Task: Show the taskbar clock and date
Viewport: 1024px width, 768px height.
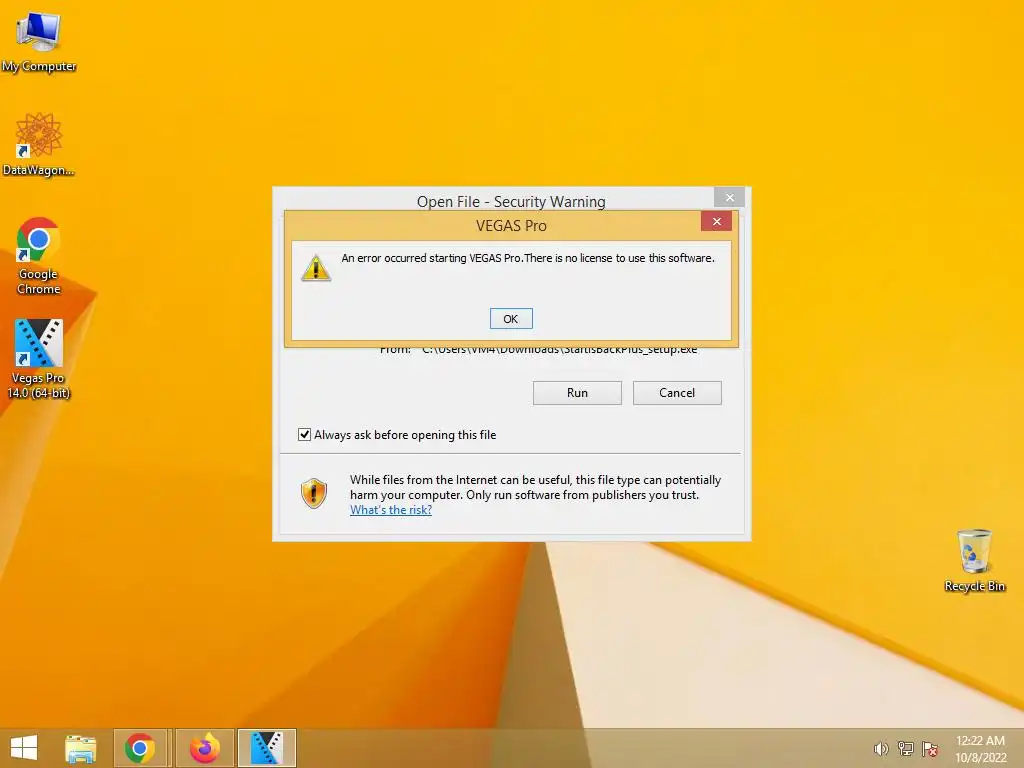Action: coord(980,749)
